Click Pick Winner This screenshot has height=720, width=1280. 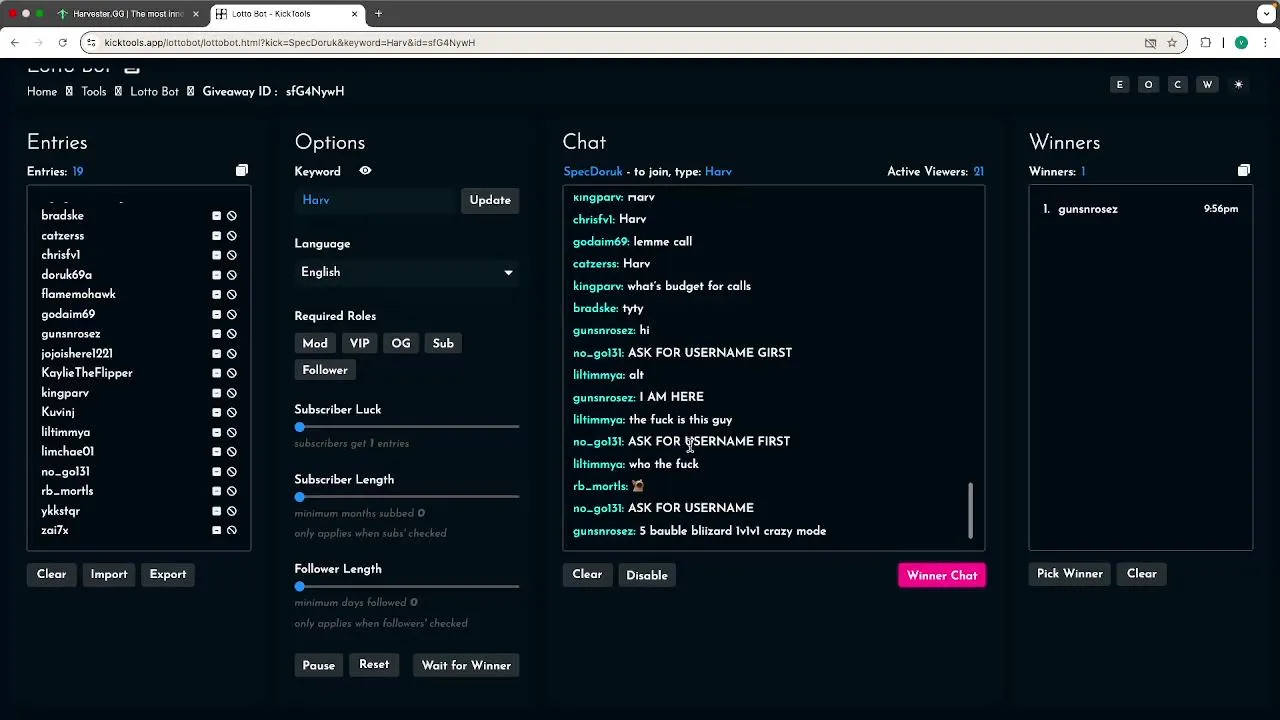(x=1070, y=574)
